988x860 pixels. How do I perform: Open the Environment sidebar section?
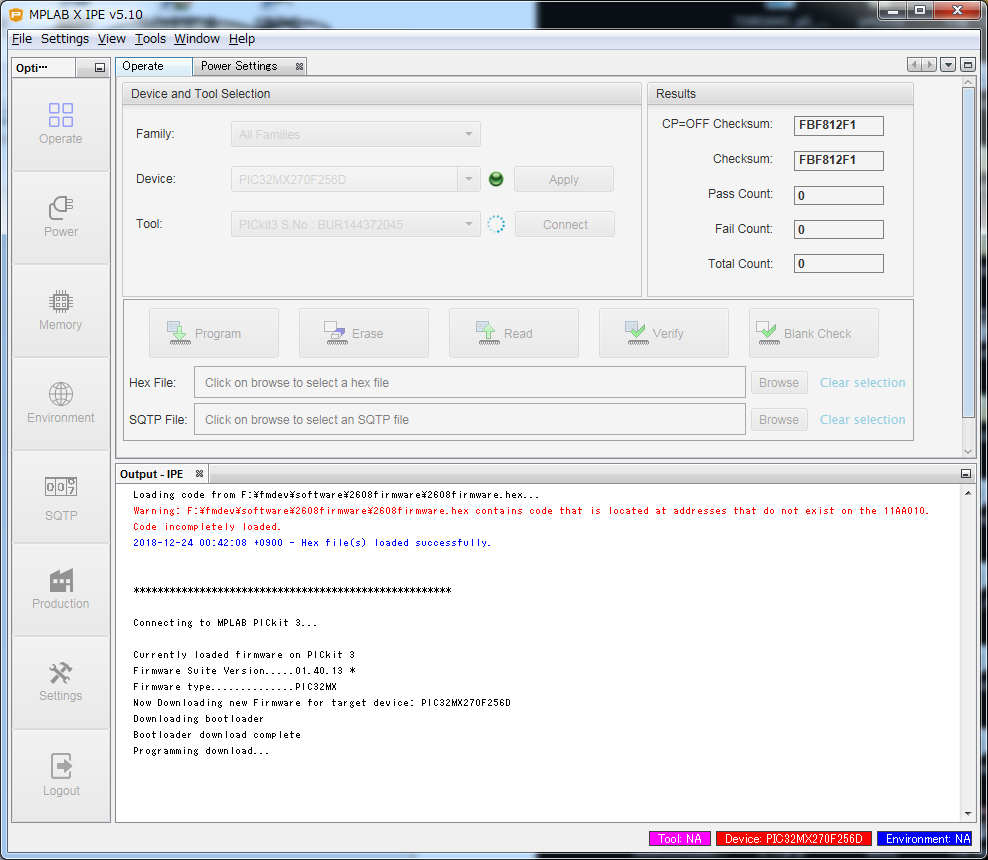(x=60, y=403)
